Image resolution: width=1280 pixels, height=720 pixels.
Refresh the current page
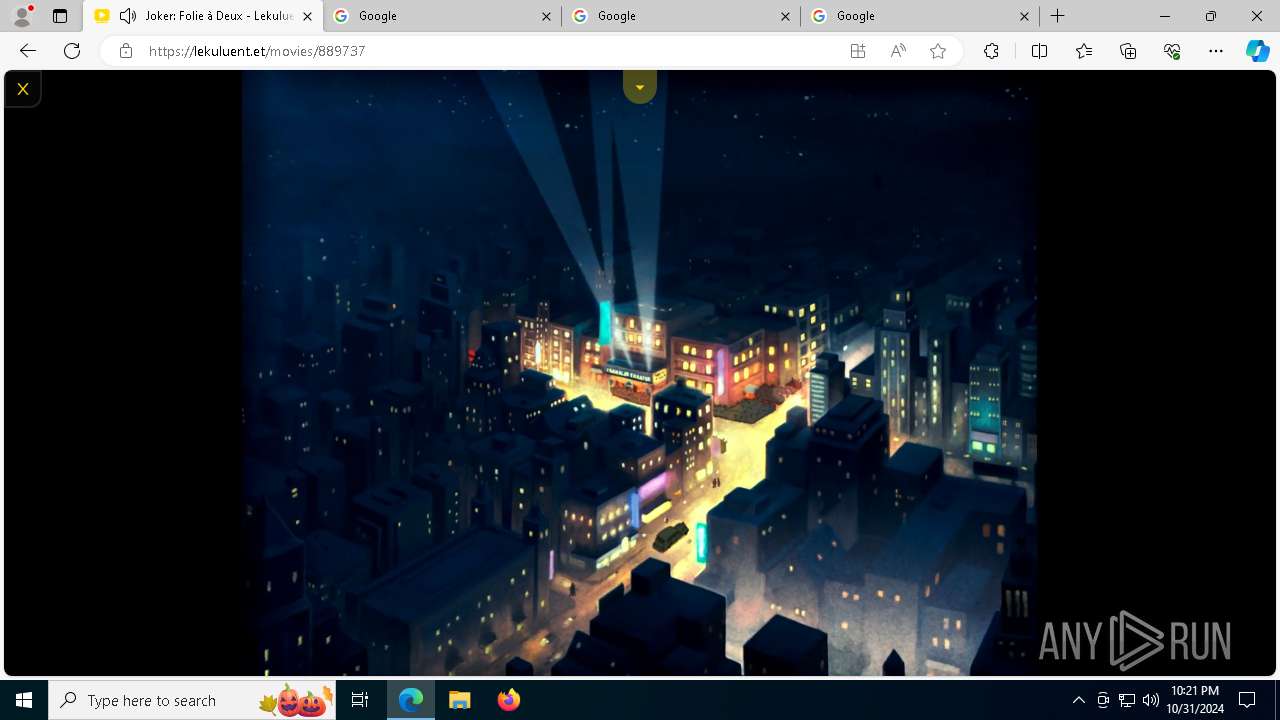(72, 51)
